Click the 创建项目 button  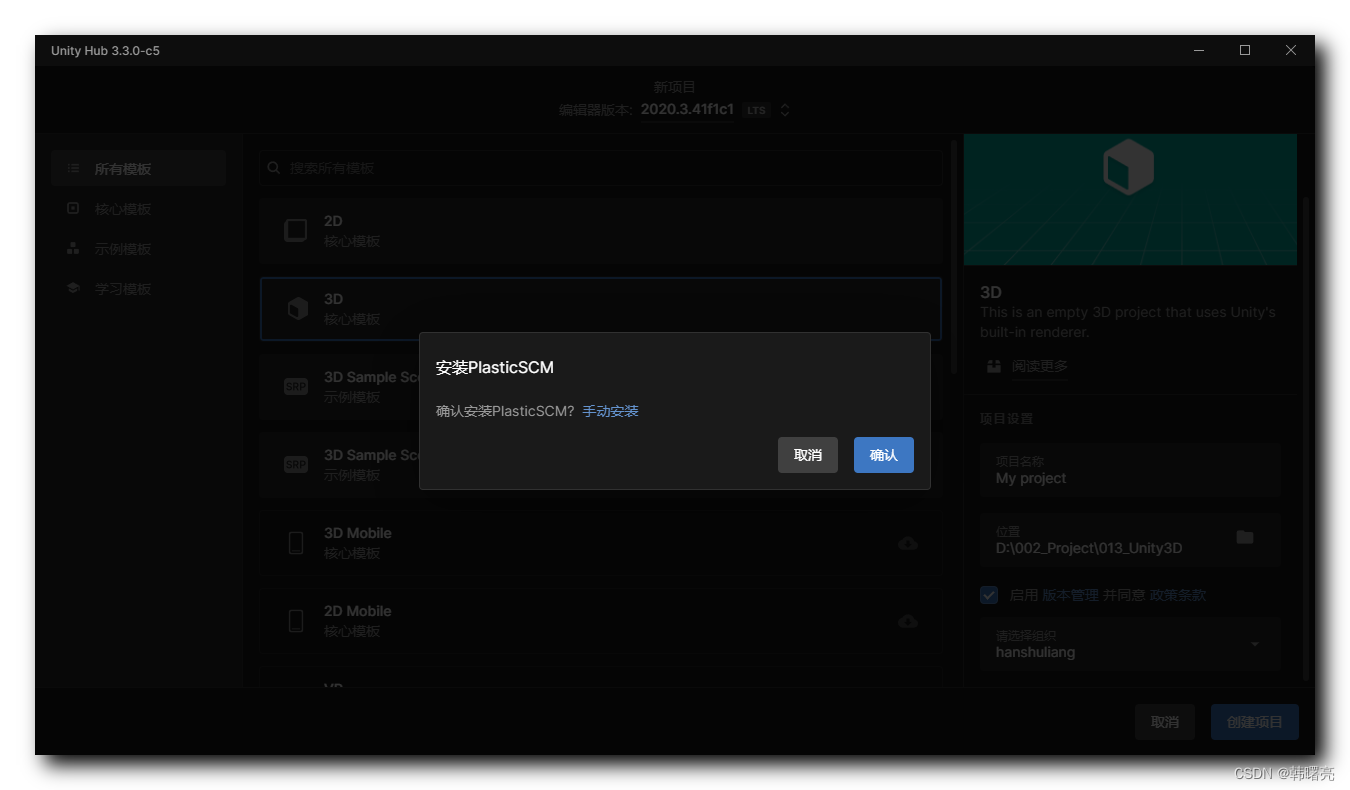(1255, 722)
